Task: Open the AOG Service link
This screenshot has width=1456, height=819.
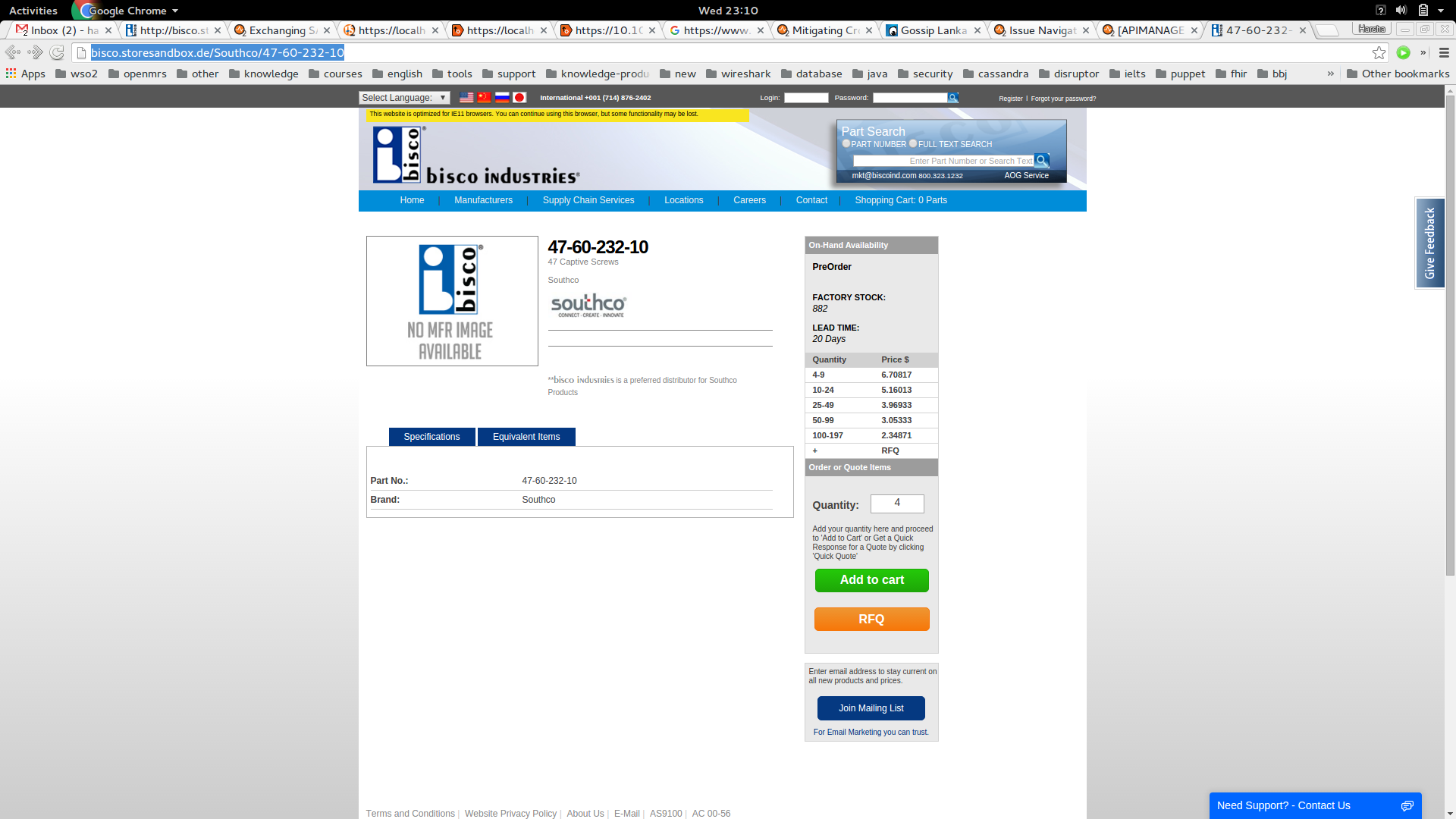Action: click(1026, 175)
